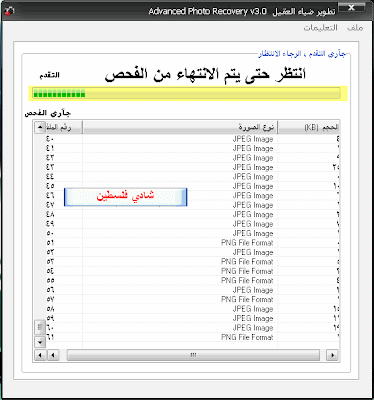
Task: Select JPEG Image cell of row ٤٥
Action: pos(253,186)
